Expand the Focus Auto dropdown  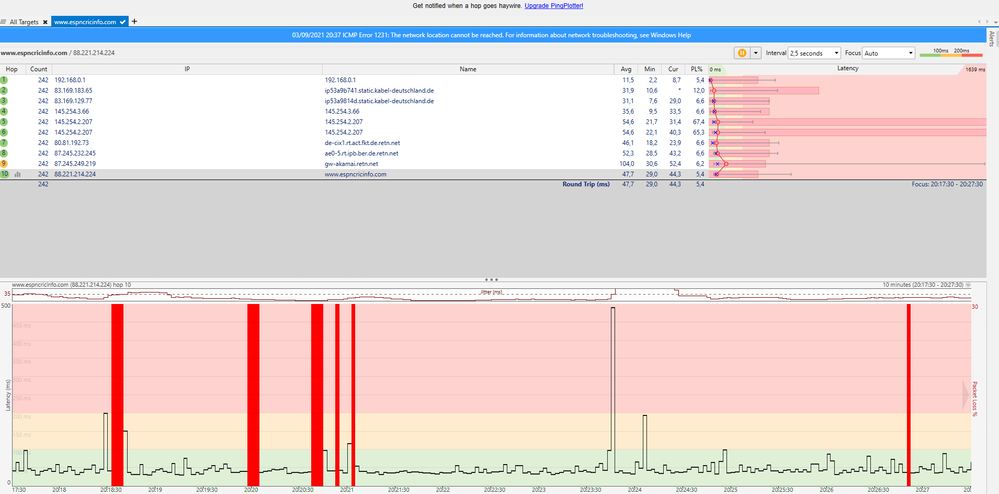click(x=888, y=53)
